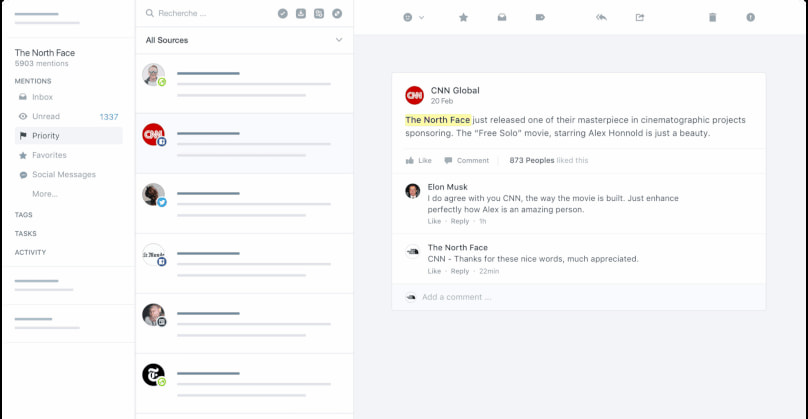Open the sentiment smiley dropdown in the toolbar

pyautogui.click(x=413, y=18)
